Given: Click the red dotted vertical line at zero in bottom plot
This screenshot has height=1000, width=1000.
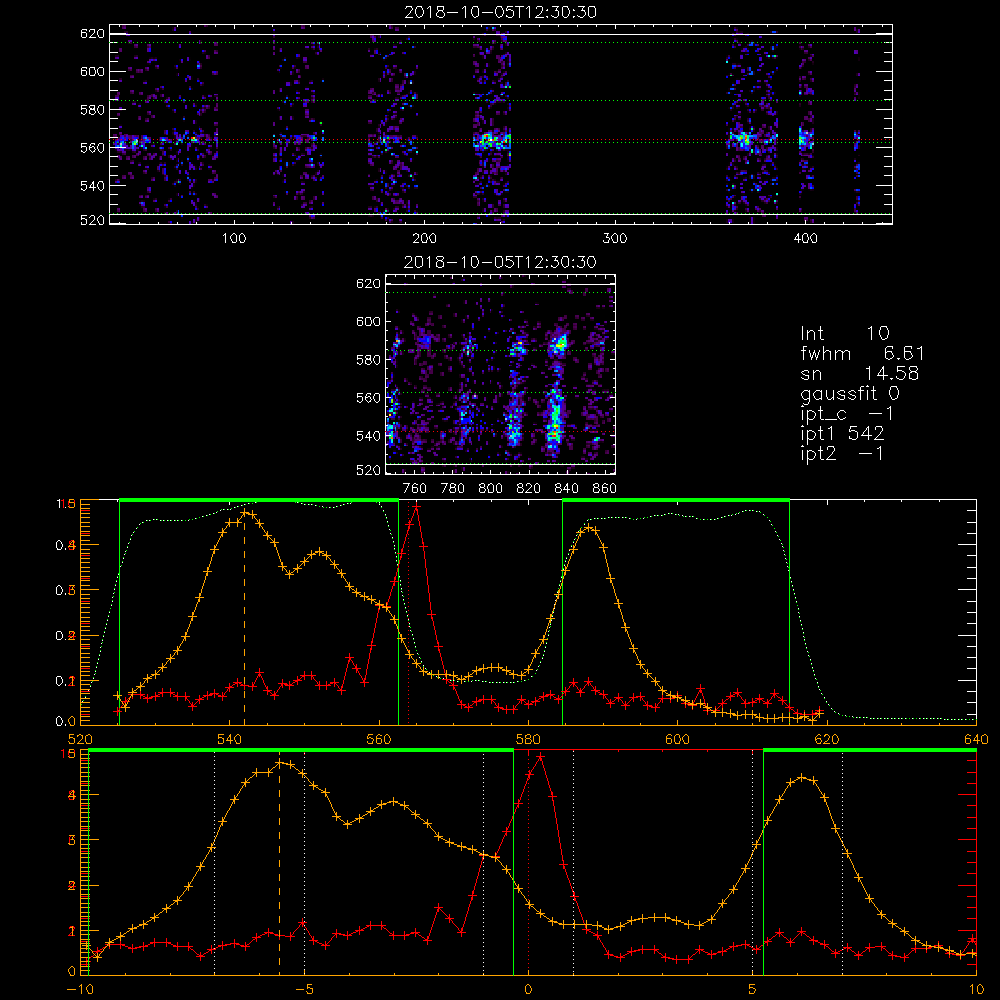Looking at the screenshot, I should [529, 863].
